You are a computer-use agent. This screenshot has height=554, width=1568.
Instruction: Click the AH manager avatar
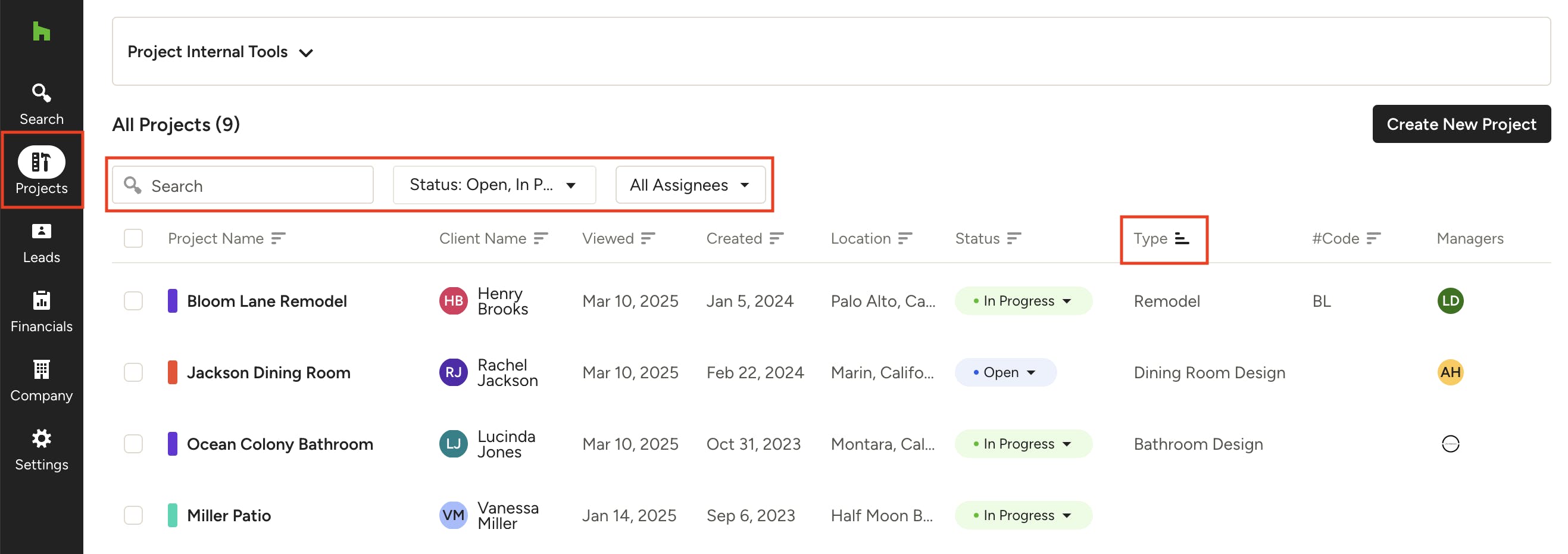[x=1450, y=372]
